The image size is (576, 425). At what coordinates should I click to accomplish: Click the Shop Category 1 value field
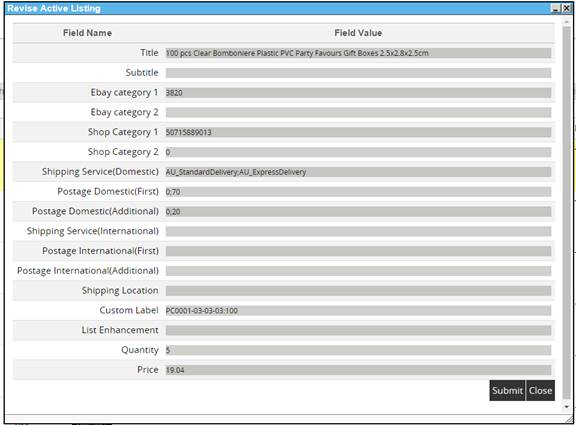(x=358, y=132)
